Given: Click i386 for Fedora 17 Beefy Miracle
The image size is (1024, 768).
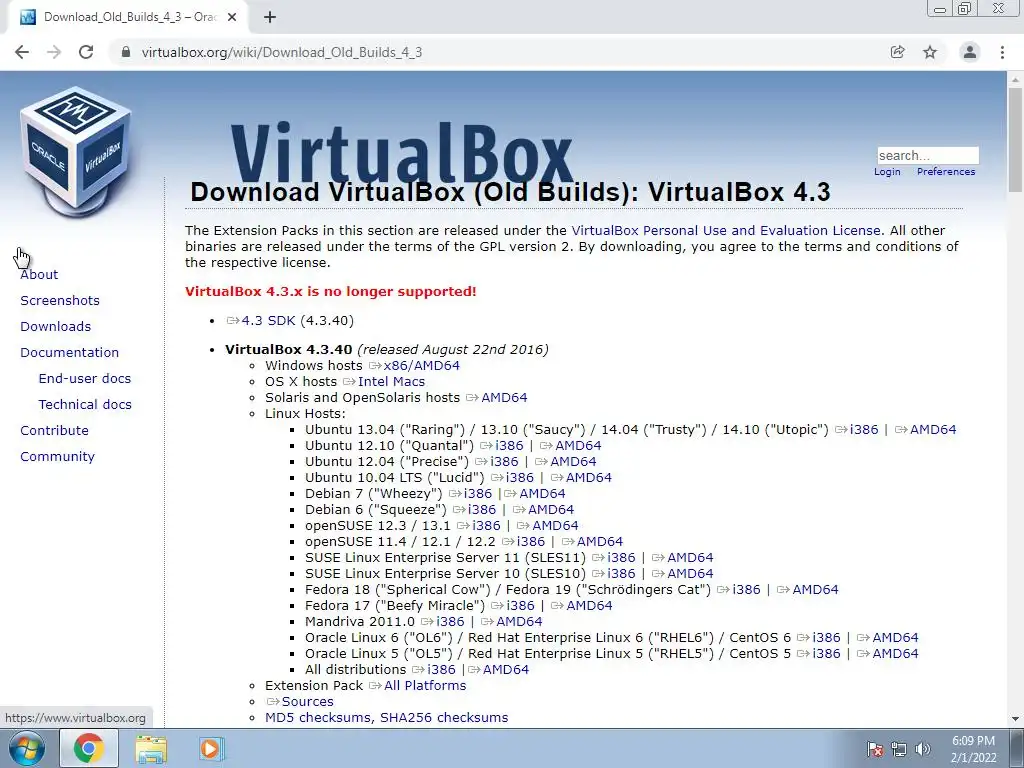Looking at the screenshot, I should (x=520, y=605).
